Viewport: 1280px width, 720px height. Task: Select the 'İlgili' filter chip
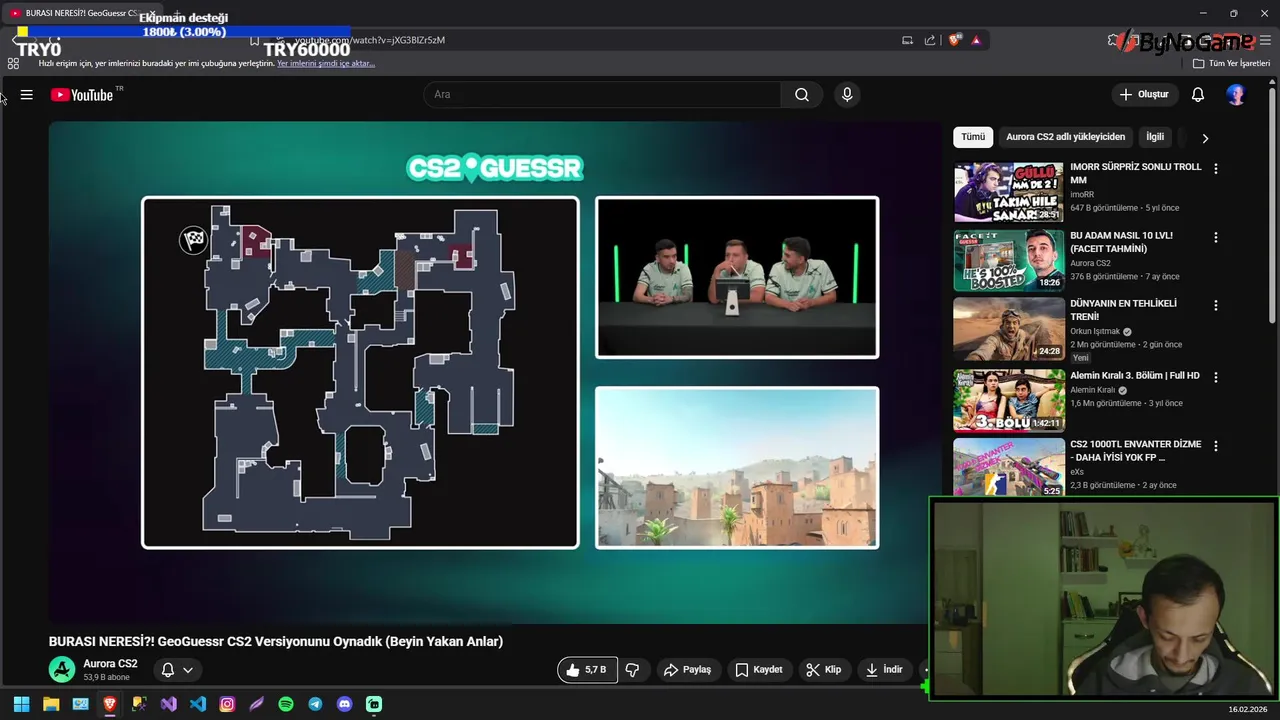pyautogui.click(x=1155, y=137)
